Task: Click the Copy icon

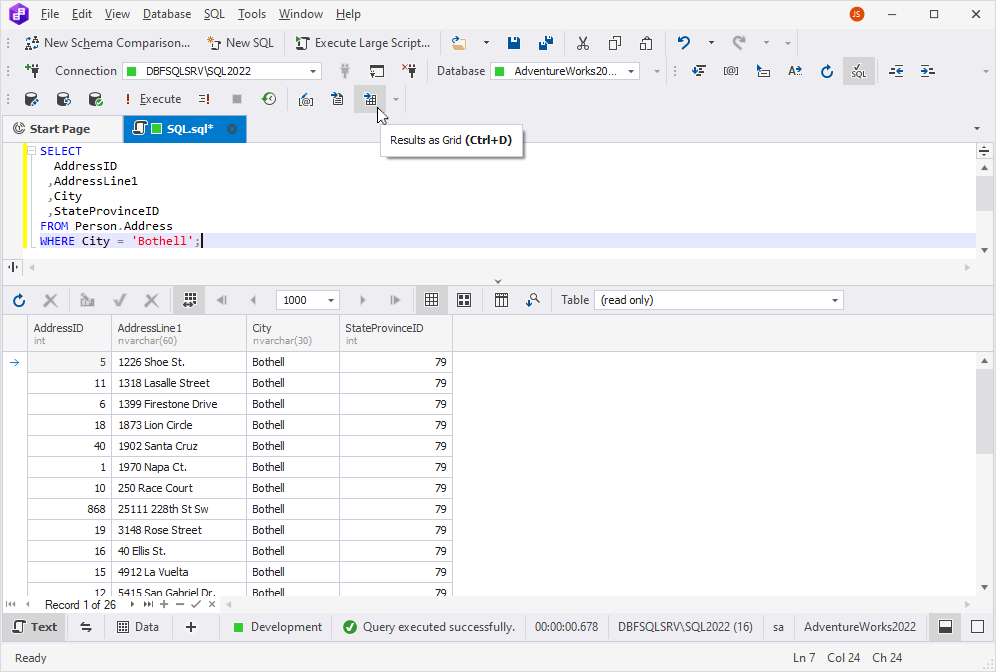Action: tap(614, 43)
